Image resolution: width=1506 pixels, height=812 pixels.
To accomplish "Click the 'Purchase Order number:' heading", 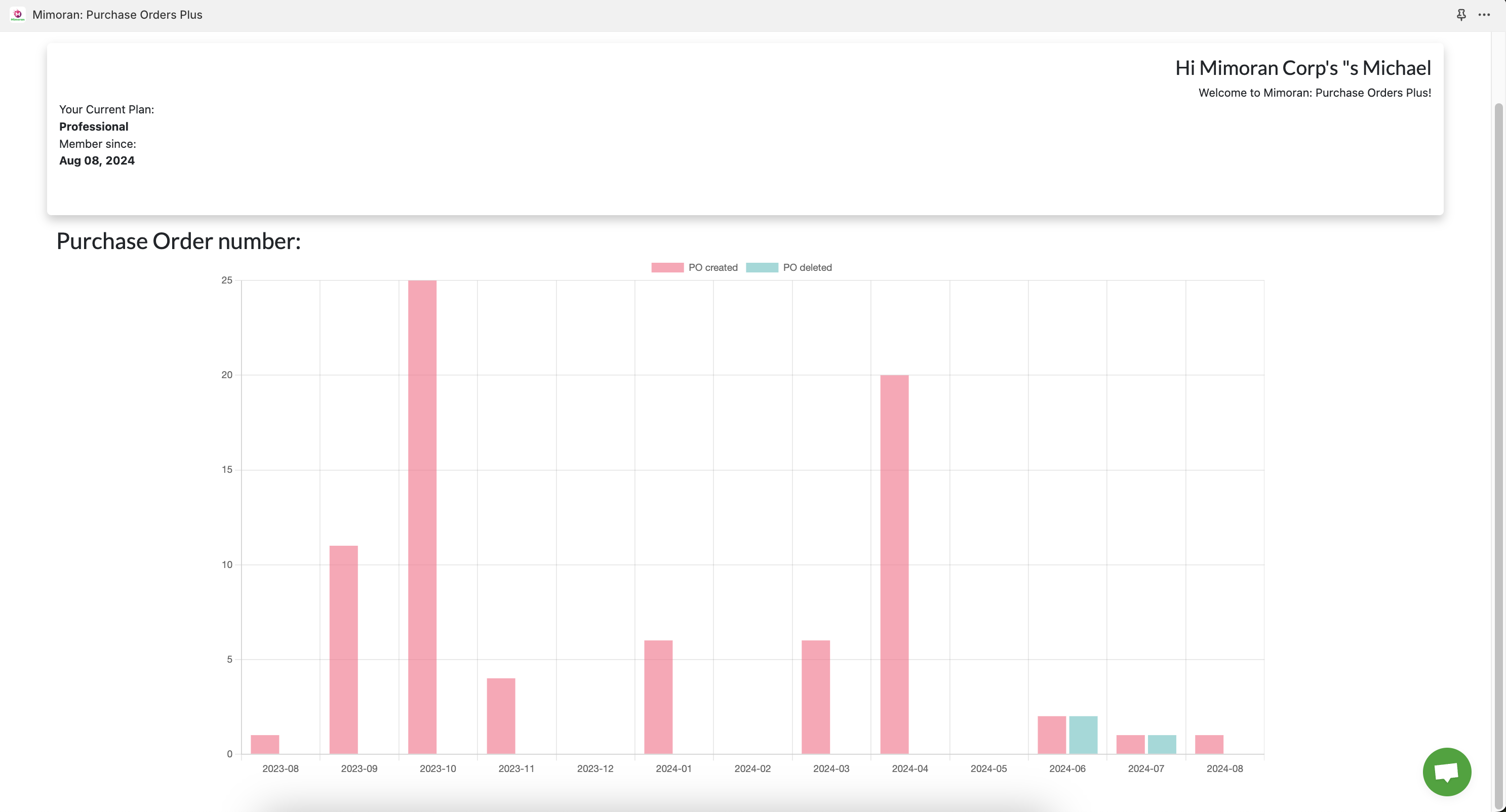I will 178,241.
